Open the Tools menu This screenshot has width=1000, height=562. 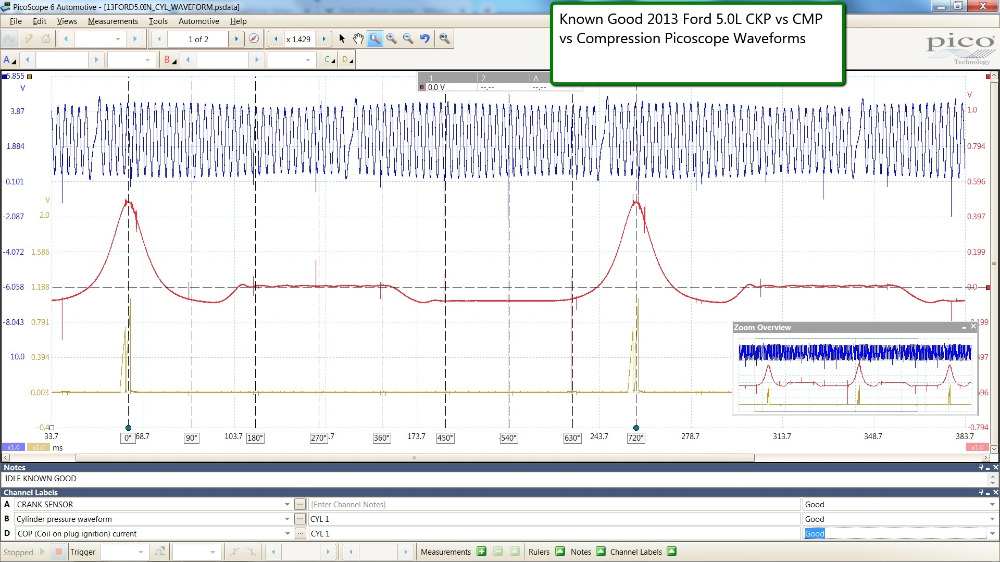pyautogui.click(x=158, y=21)
